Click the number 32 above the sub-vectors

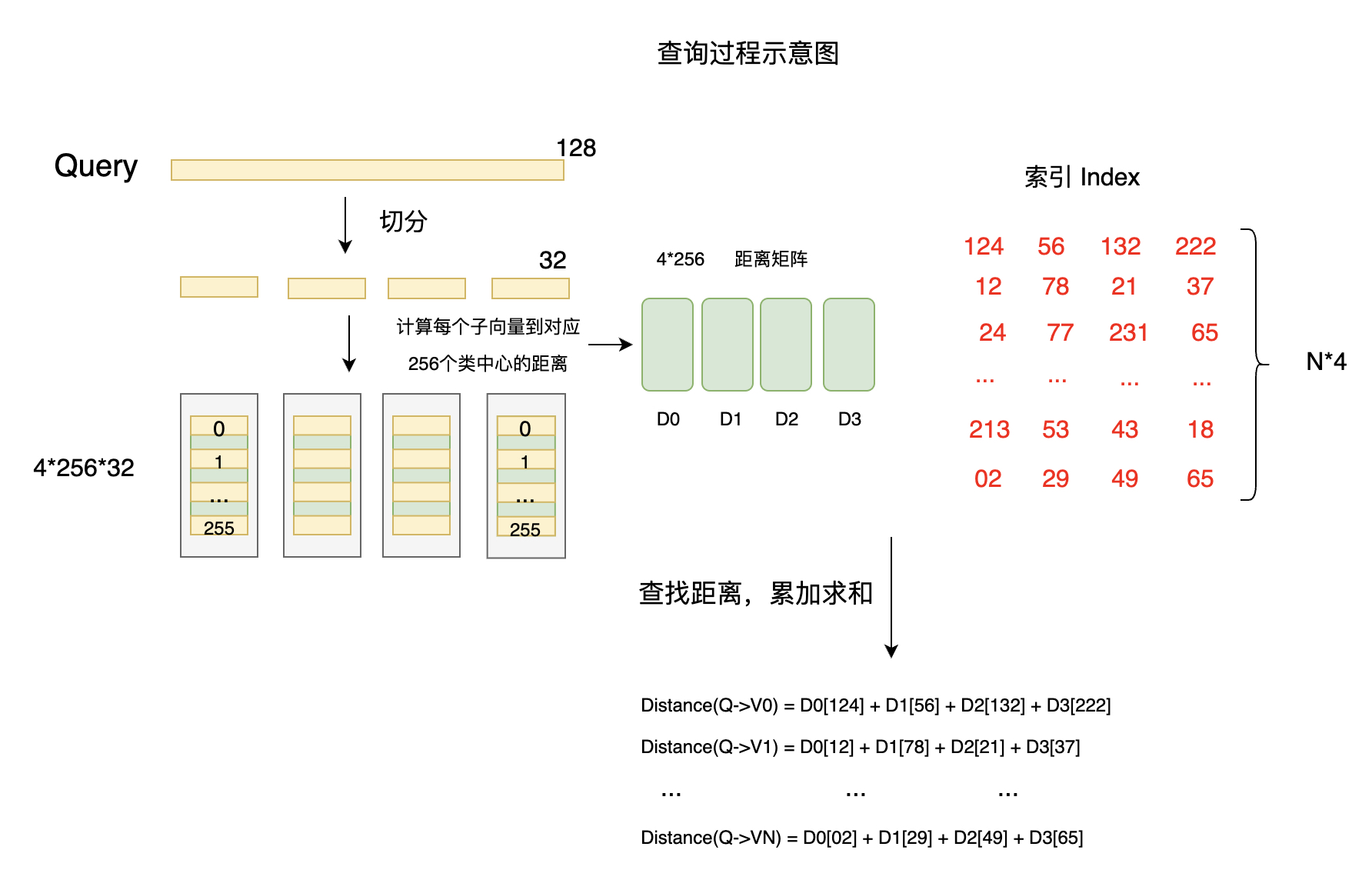552,260
